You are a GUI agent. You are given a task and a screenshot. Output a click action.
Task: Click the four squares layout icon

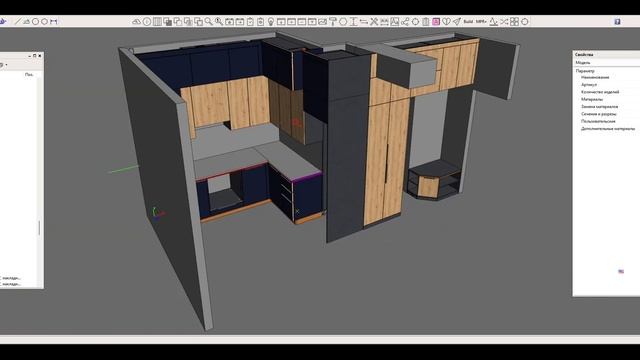pos(514,22)
